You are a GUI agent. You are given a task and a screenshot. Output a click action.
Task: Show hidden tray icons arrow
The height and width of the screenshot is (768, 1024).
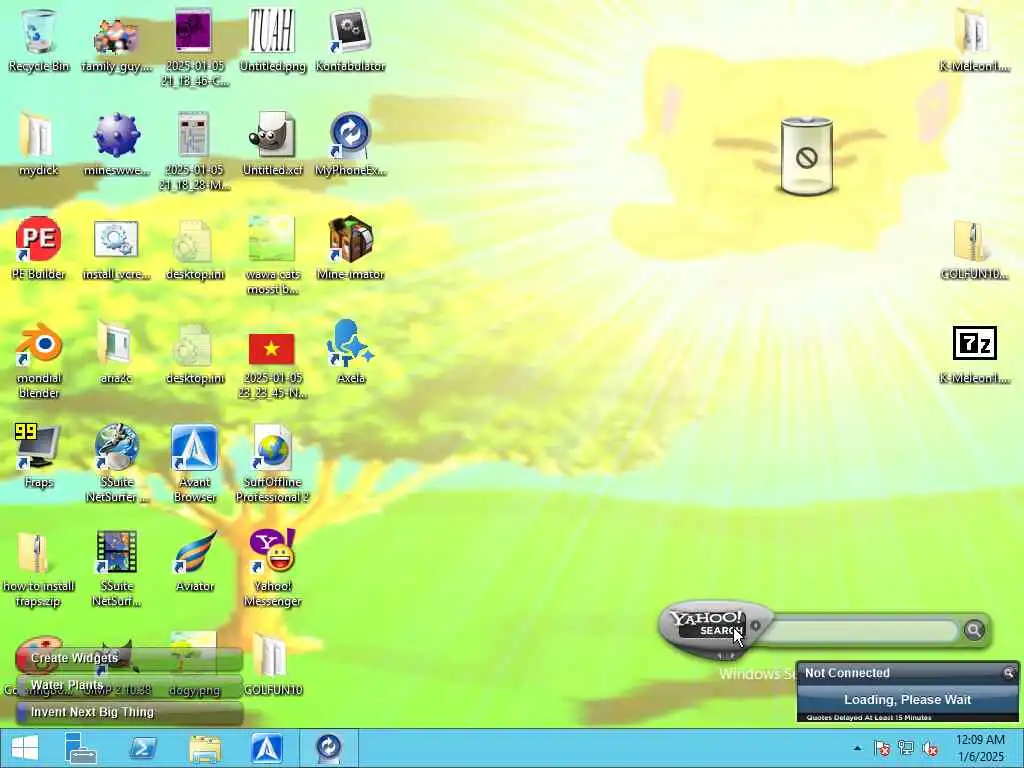(857, 748)
